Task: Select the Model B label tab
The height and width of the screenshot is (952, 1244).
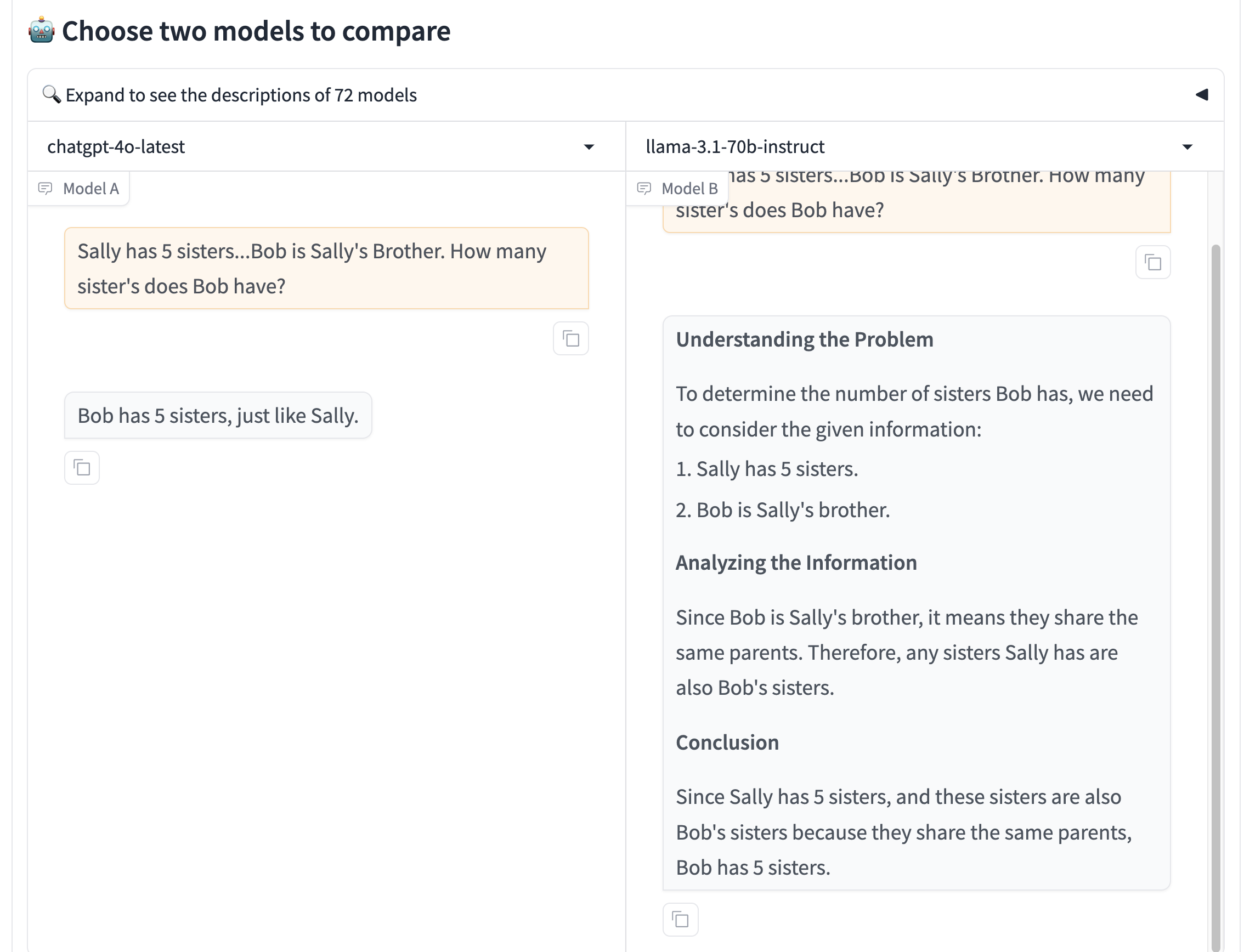Action: 677,188
